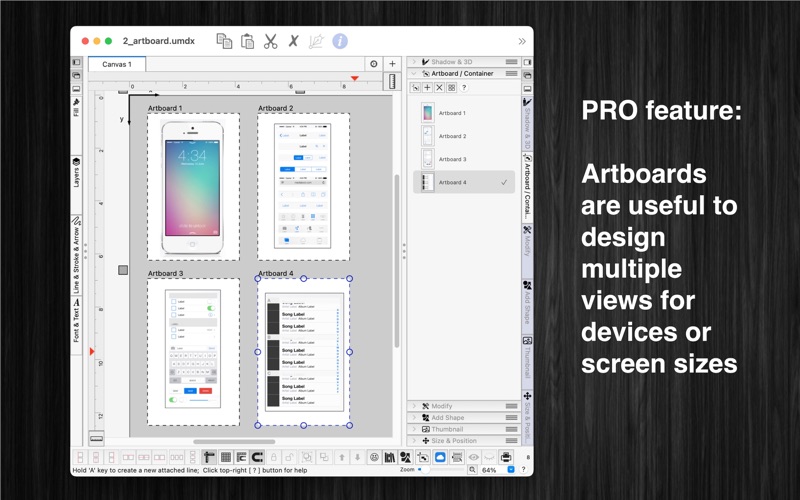Click the group objects icon

(x=307, y=457)
